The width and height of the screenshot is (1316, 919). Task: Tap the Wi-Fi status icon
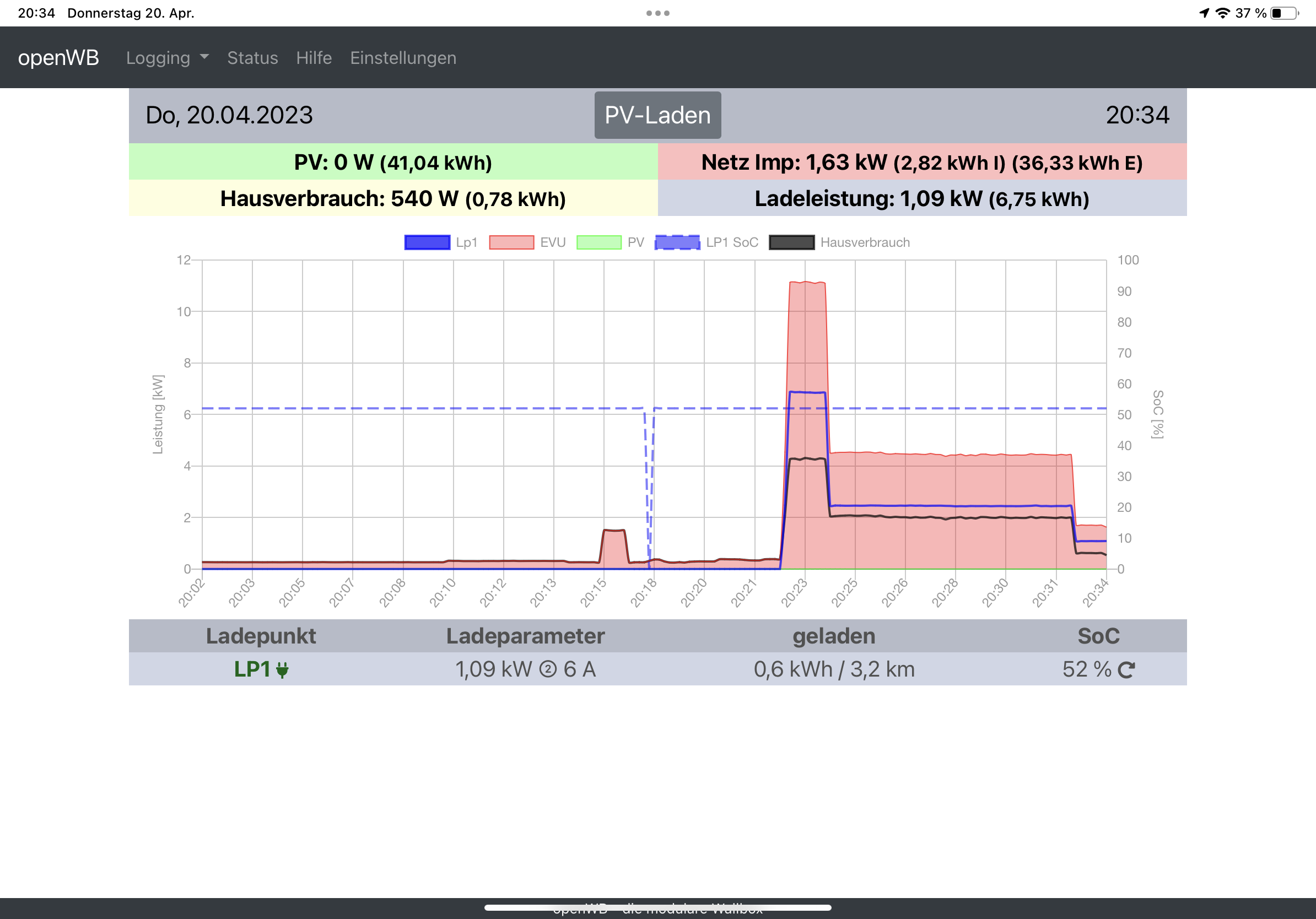(1222, 13)
